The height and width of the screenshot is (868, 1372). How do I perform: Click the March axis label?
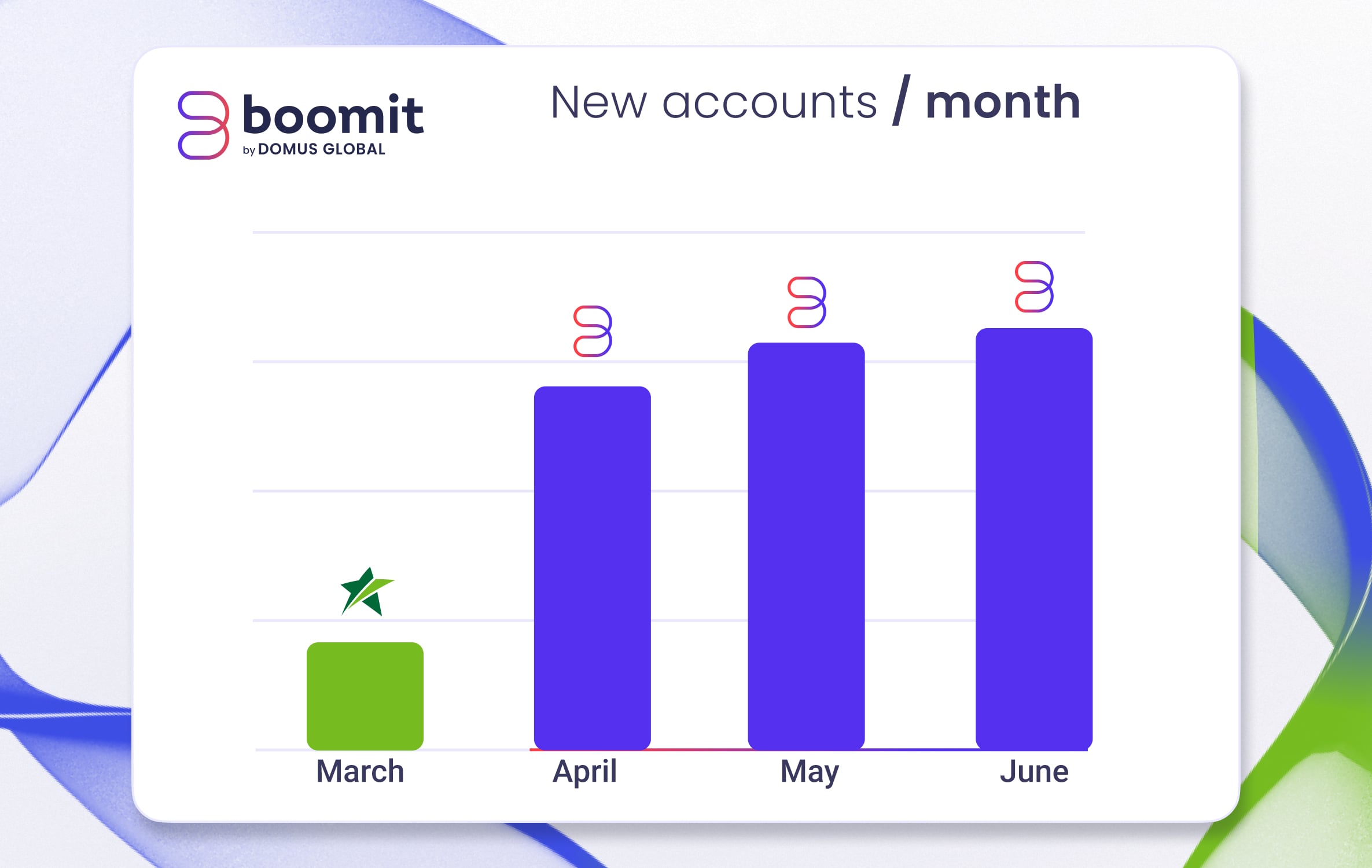(360, 771)
